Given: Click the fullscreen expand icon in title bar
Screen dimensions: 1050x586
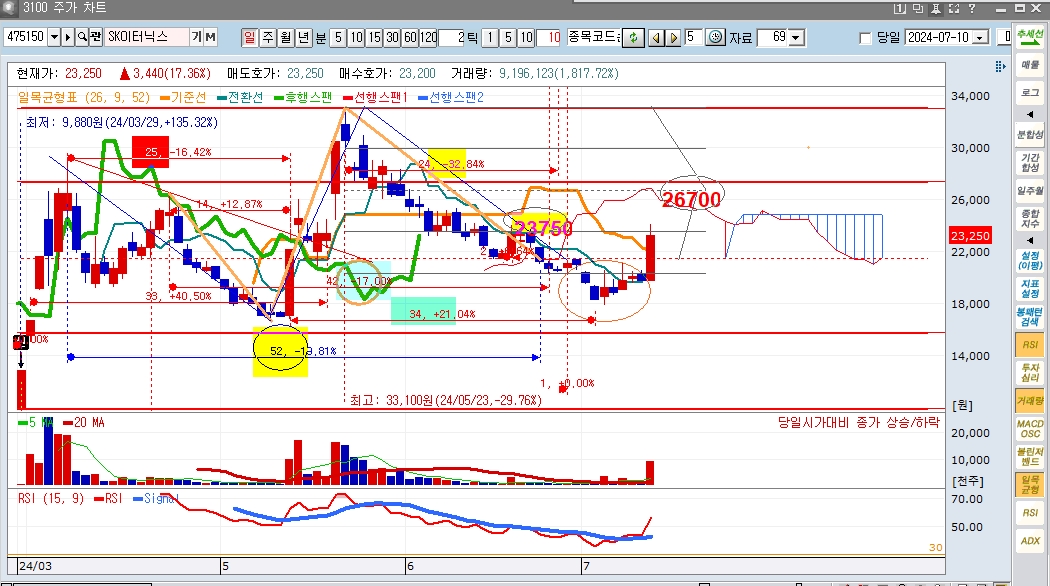Looking at the screenshot, I should click(x=954, y=9).
